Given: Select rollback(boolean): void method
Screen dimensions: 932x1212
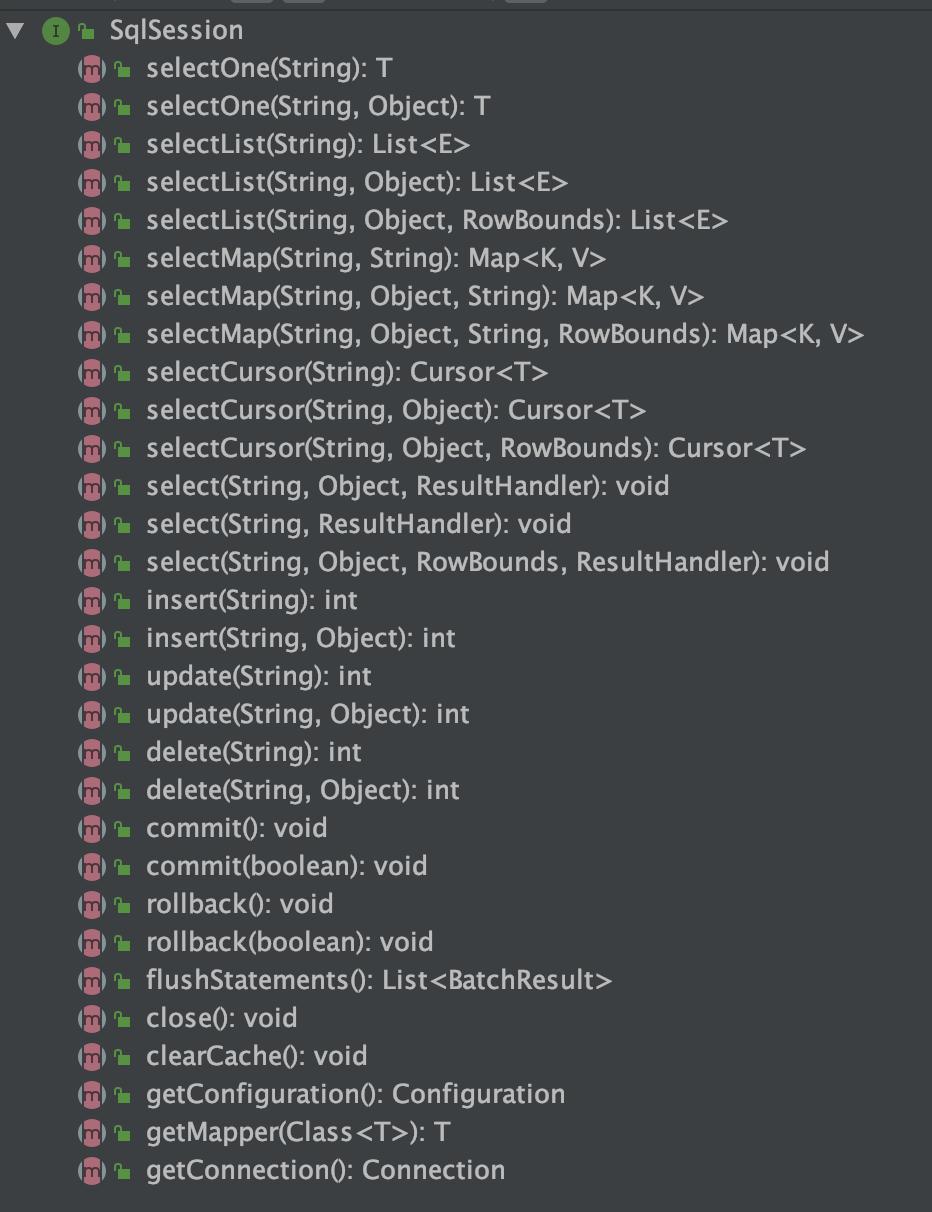Looking at the screenshot, I should coord(289,943).
